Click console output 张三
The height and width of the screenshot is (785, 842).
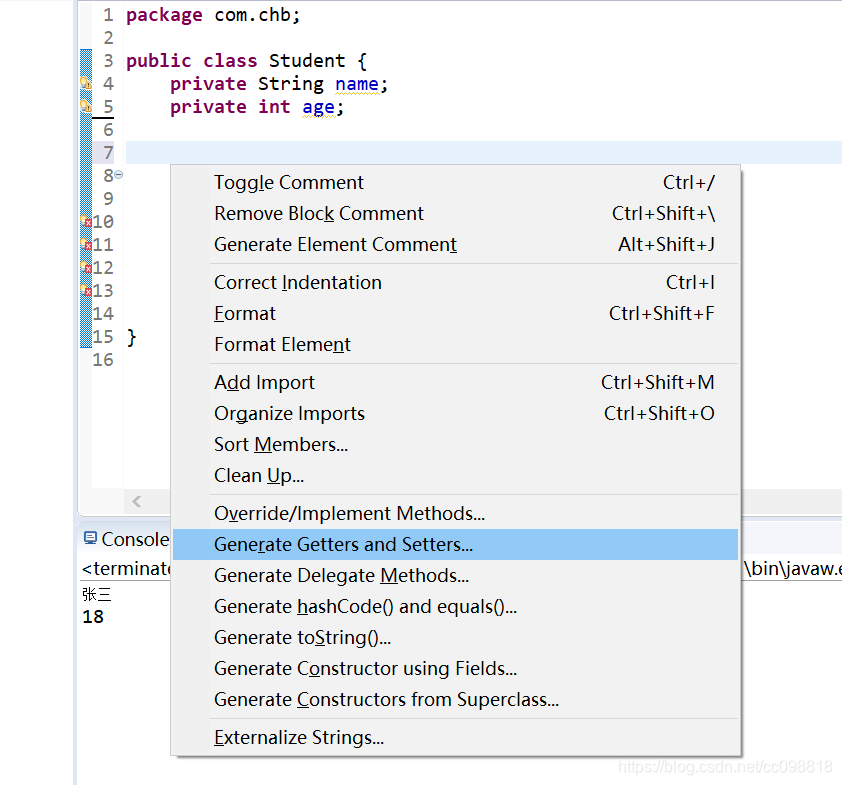97,594
